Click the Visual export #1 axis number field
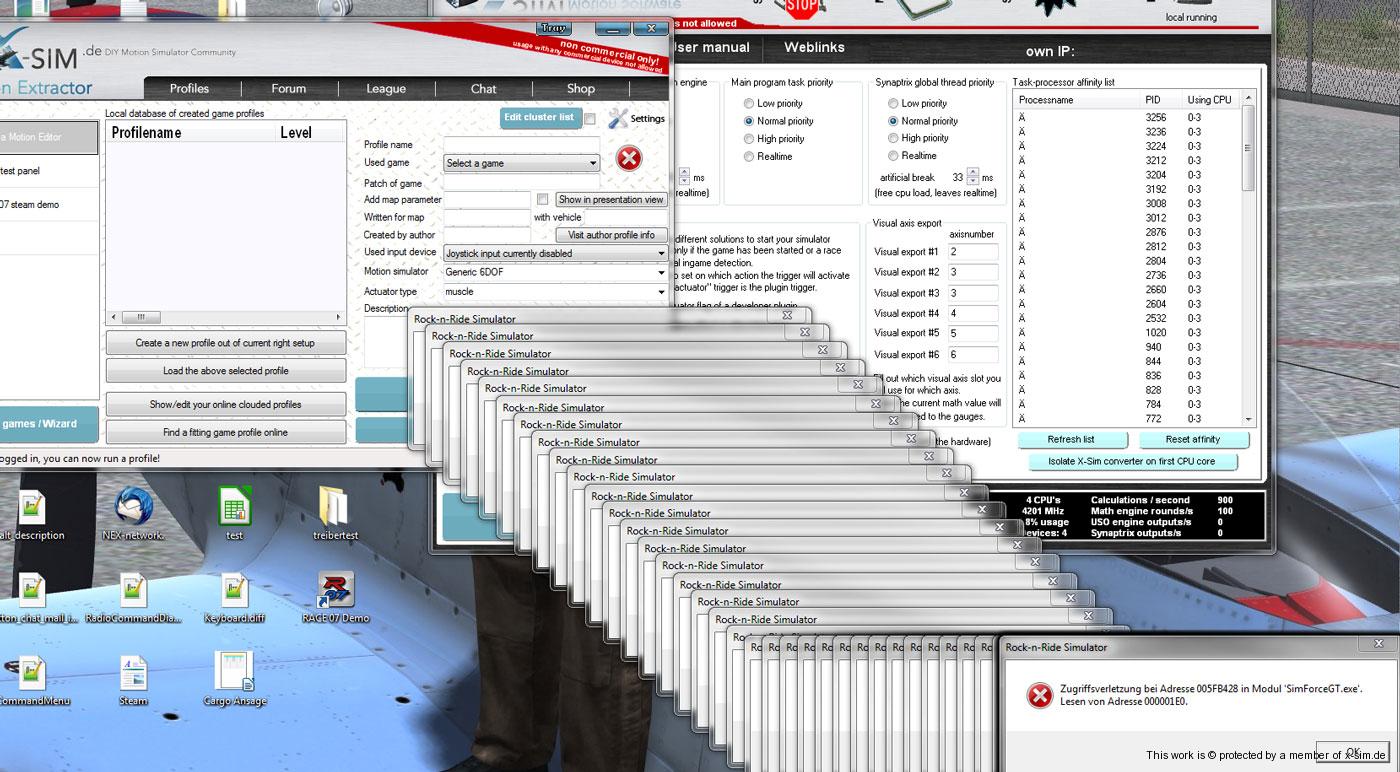 coord(972,252)
